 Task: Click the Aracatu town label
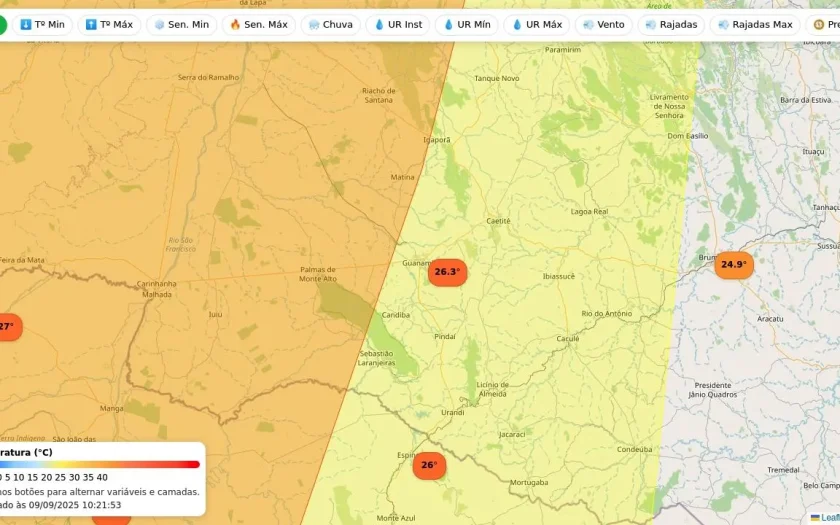click(770, 319)
